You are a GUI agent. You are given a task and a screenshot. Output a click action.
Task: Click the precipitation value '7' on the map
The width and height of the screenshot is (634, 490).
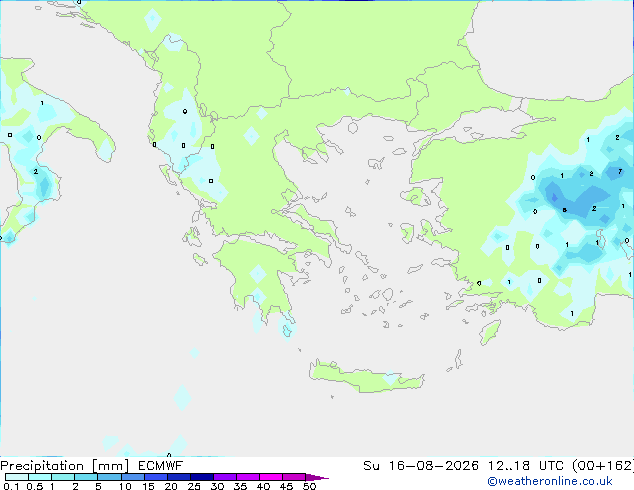[x=620, y=172]
